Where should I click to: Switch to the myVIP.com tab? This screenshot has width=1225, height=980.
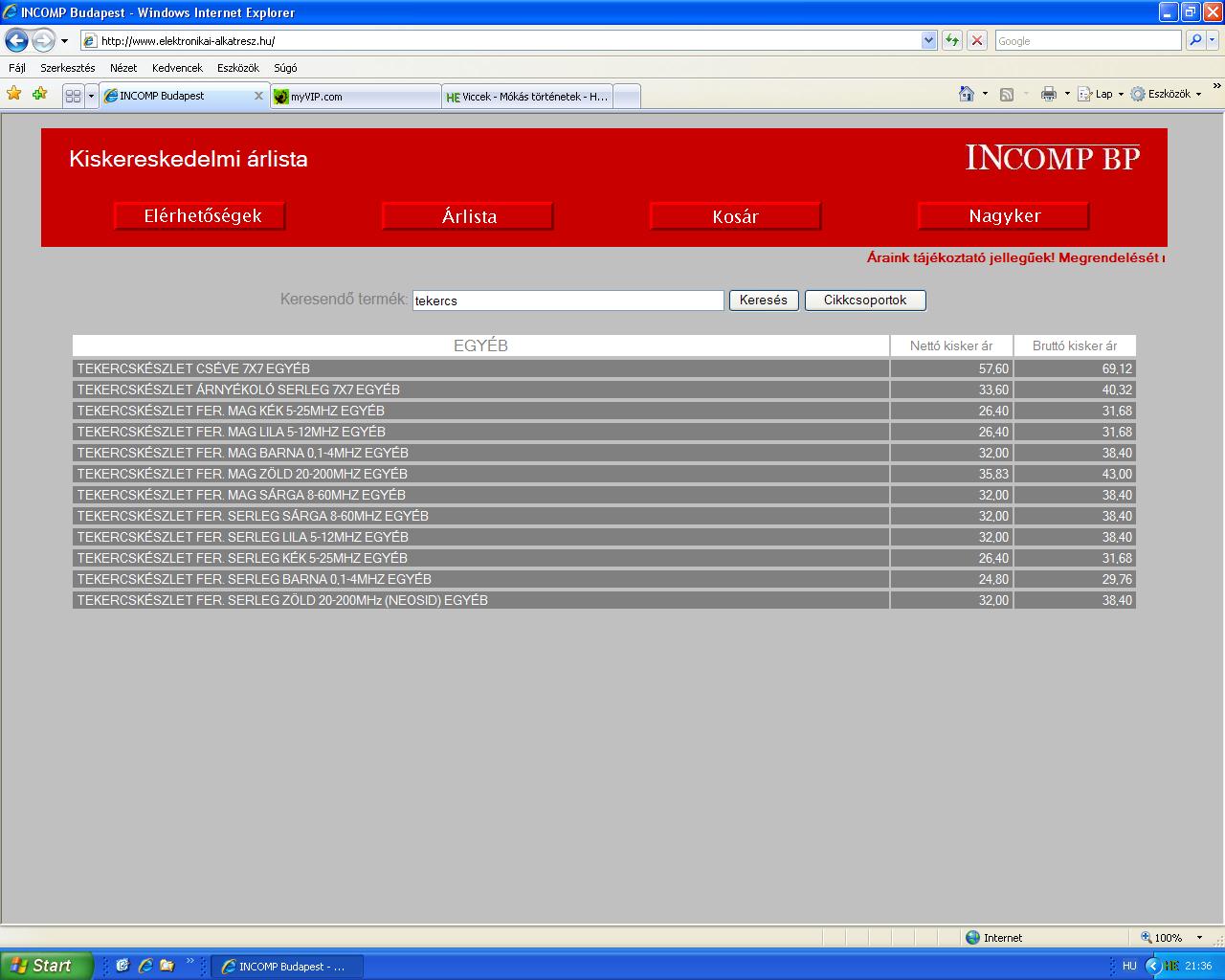pyautogui.click(x=355, y=97)
